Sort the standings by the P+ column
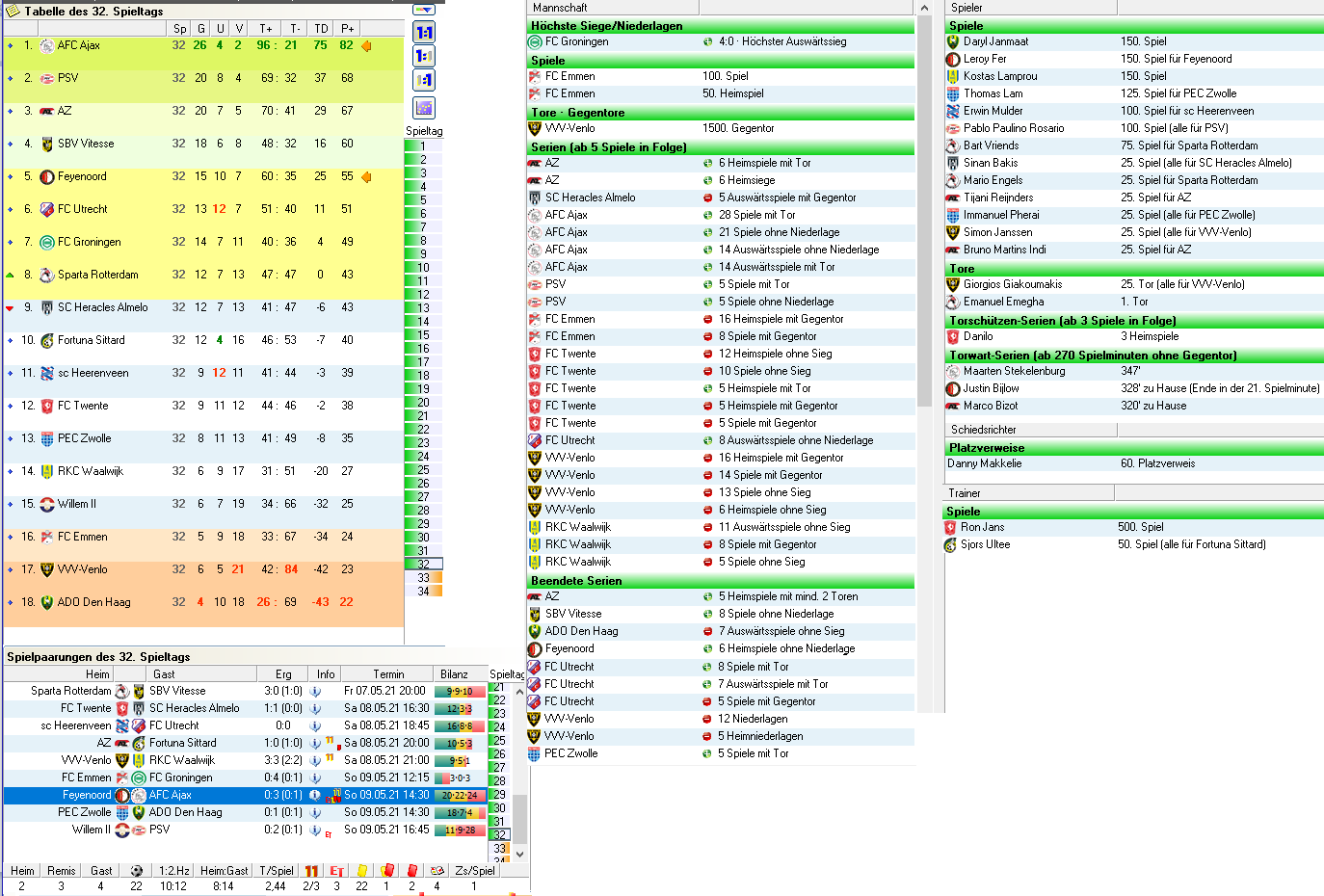Image resolution: width=1324 pixels, height=896 pixels. [x=347, y=29]
